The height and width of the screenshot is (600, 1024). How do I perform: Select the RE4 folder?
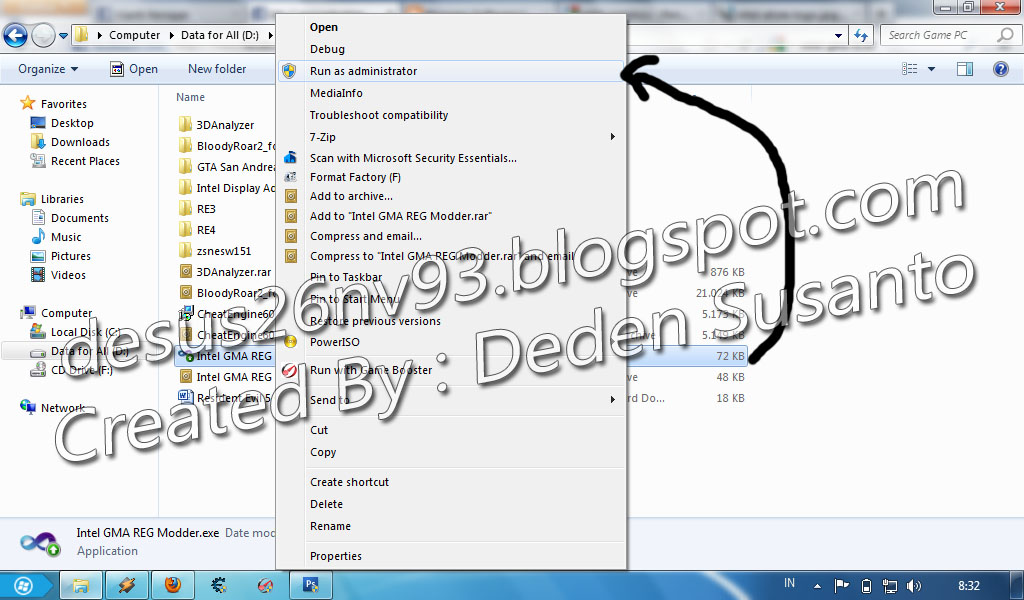tap(206, 230)
